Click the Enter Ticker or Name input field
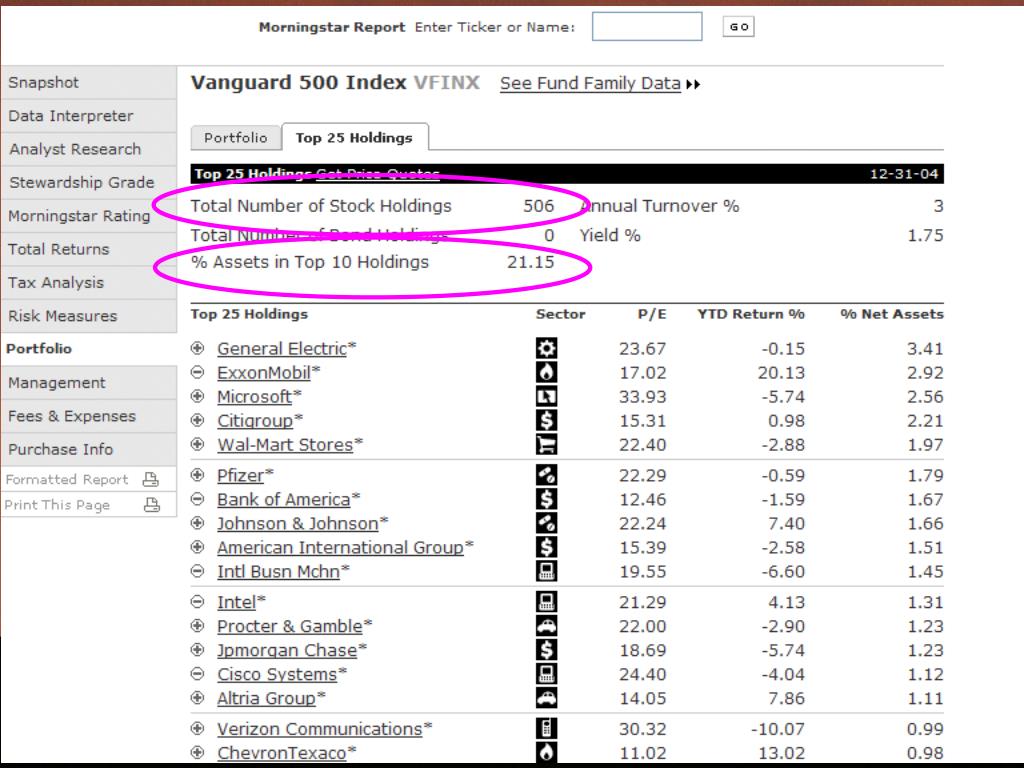This screenshot has height=768, width=1024. click(x=647, y=27)
